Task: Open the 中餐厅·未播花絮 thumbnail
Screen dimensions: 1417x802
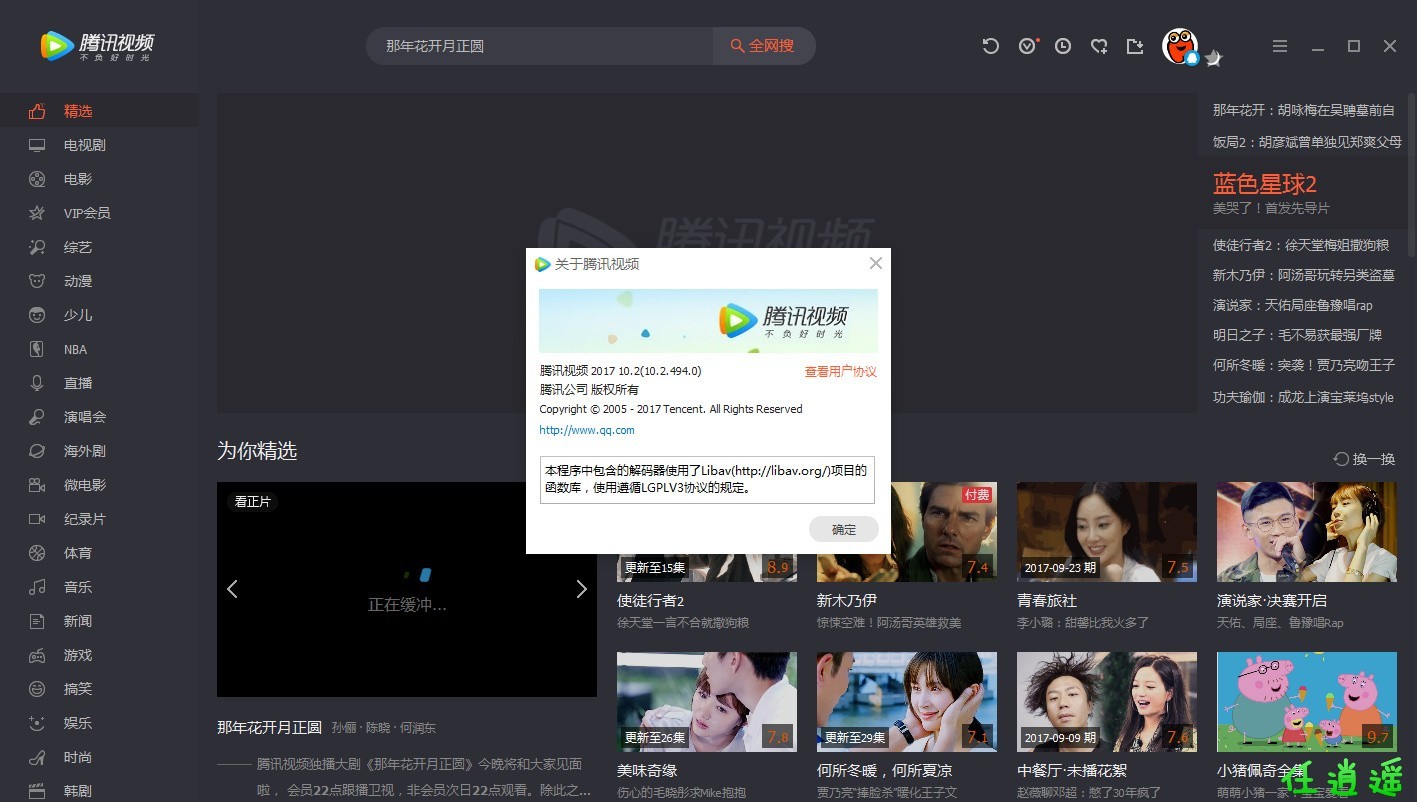Action: (x=1107, y=702)
